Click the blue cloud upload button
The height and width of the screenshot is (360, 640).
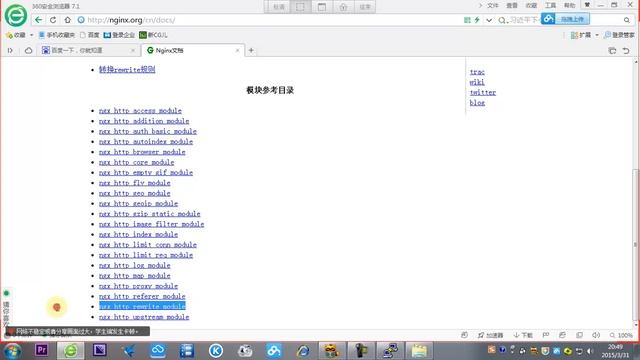[x=565, y=19]
